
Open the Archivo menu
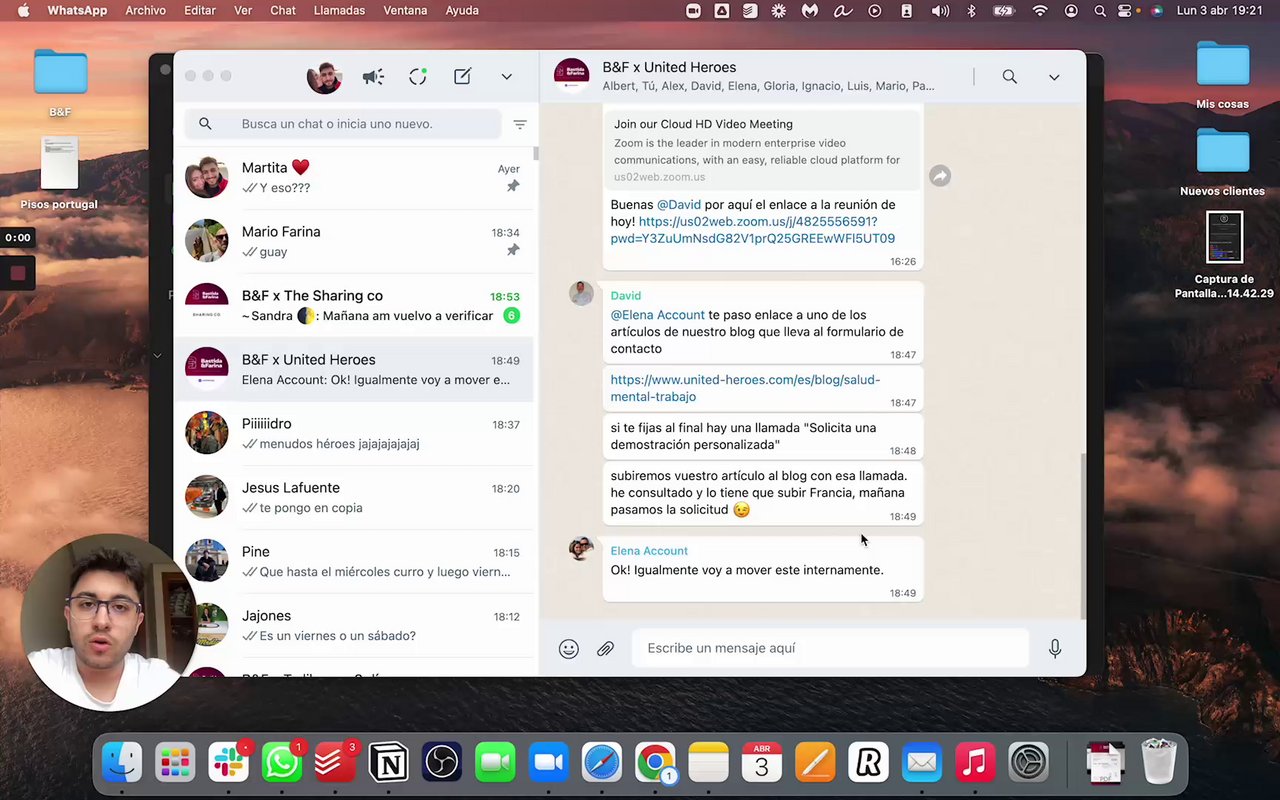pyautogui.click(x=146, y=11)
